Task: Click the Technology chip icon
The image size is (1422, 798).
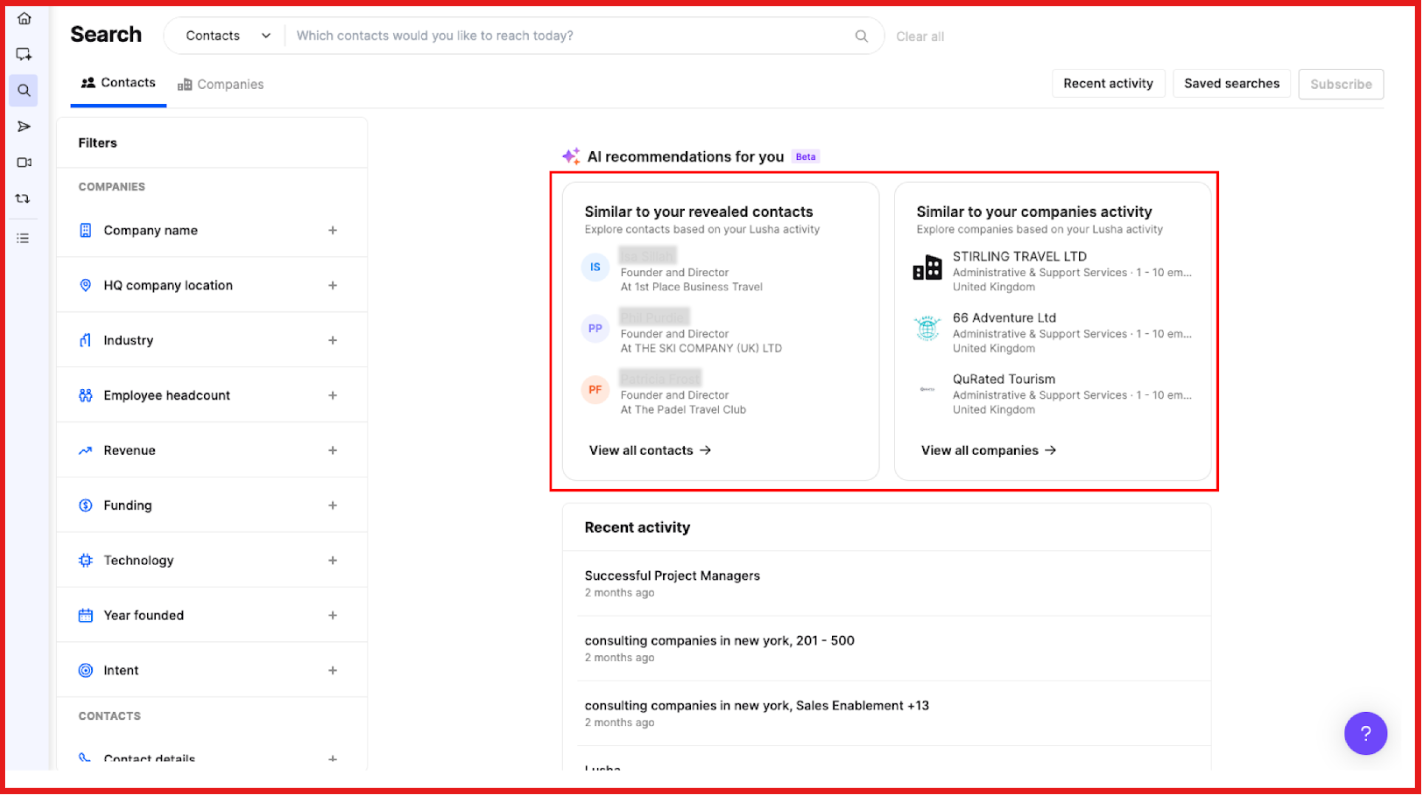Action: click(85, 560)
